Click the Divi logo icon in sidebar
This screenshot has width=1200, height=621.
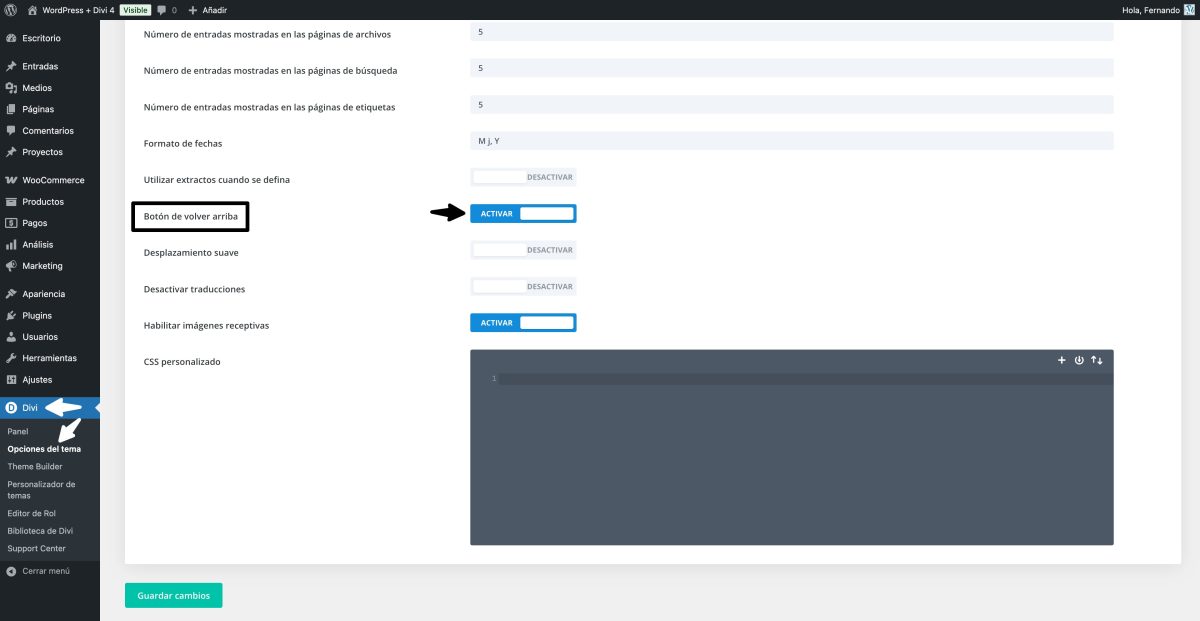point(11,408)
